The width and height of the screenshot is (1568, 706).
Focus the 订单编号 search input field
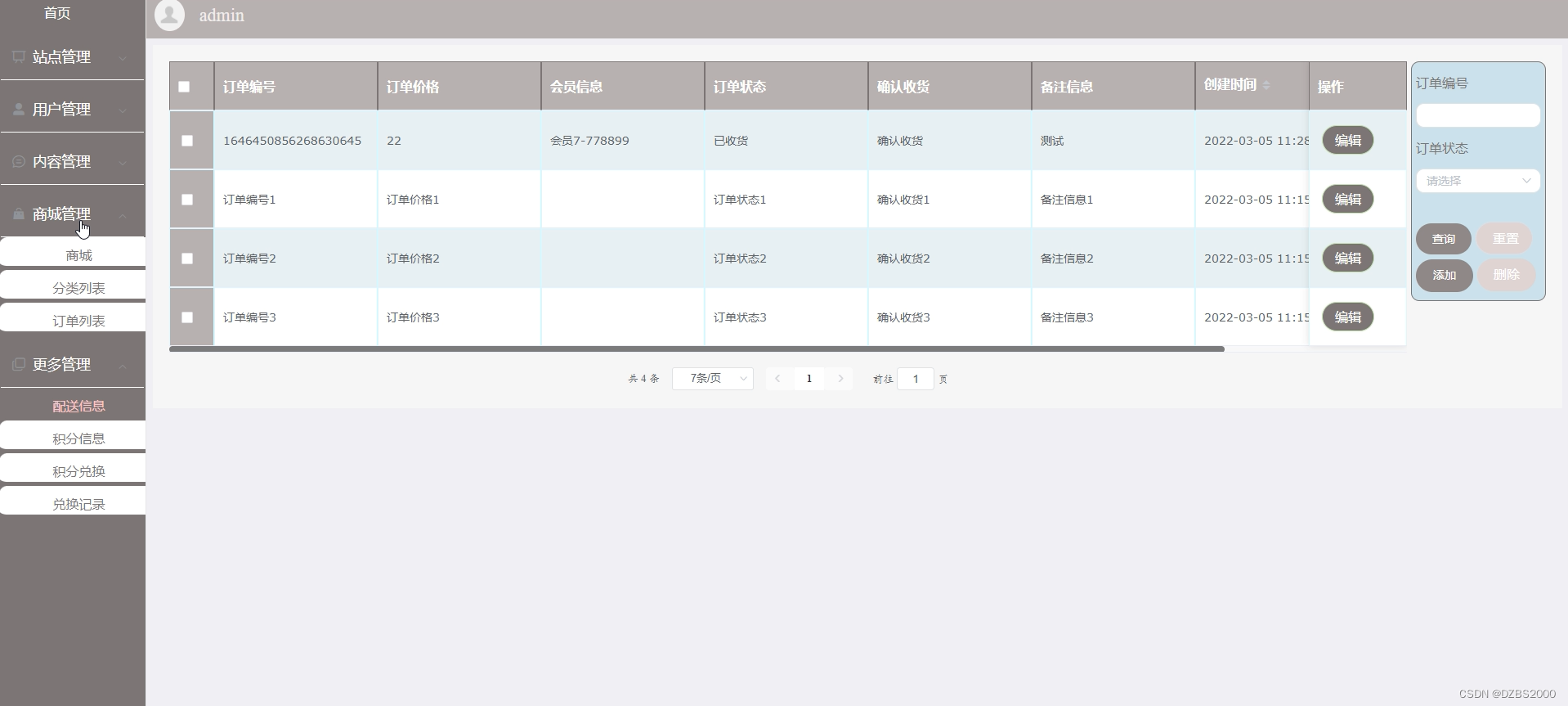click(x=1478, y=115)
